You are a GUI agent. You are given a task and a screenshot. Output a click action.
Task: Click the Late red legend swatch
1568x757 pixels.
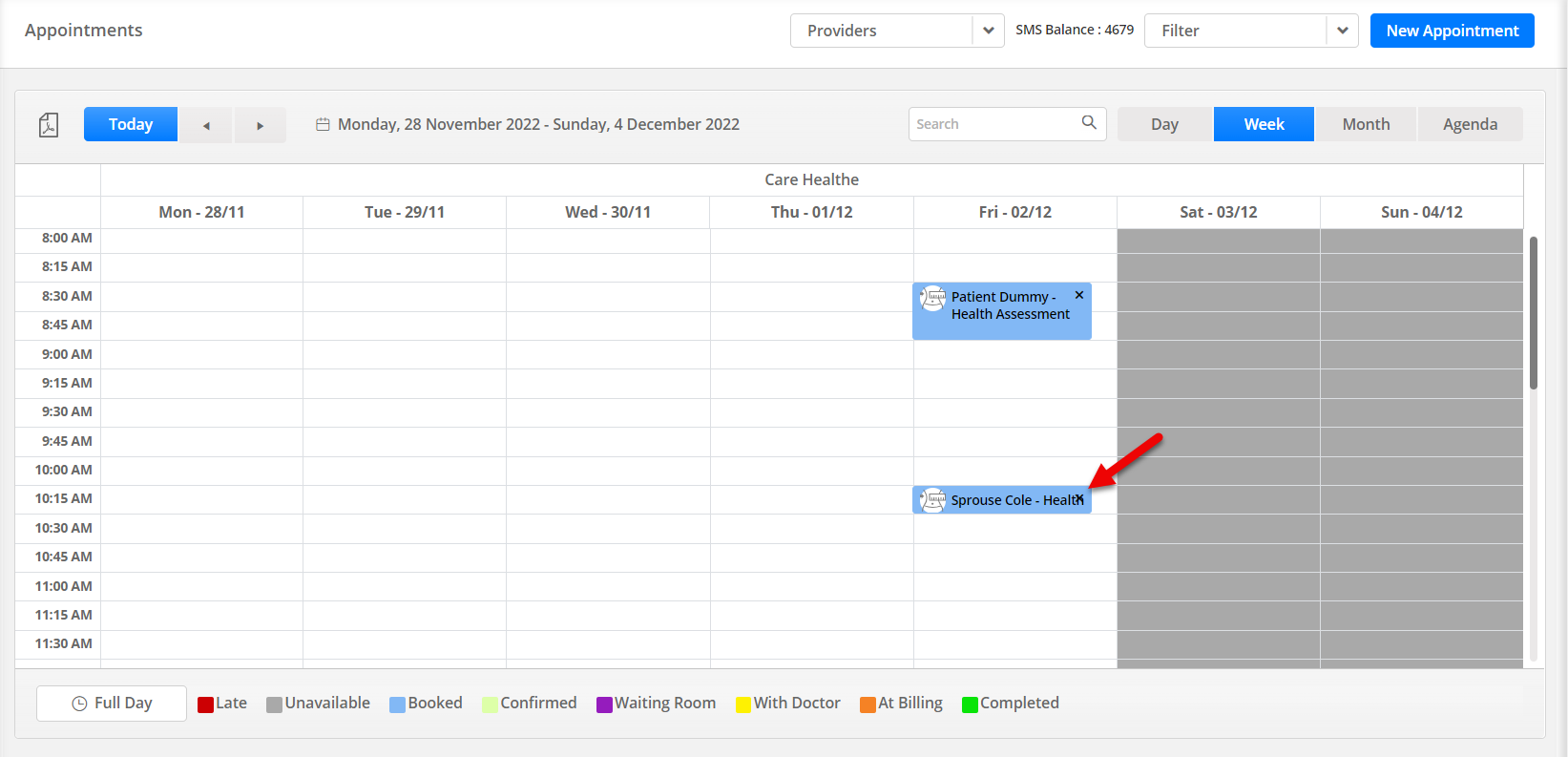[x=205, y=704]
